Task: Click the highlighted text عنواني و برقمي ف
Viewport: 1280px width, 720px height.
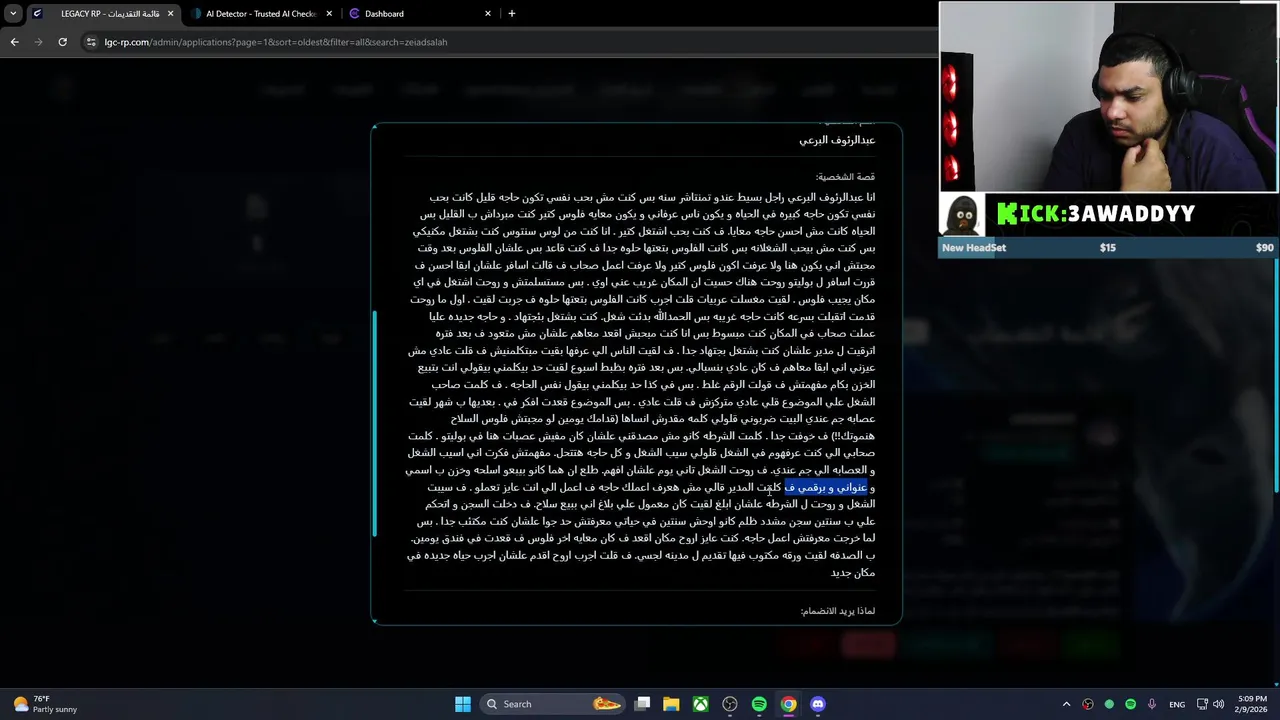Action: [825, 487]
